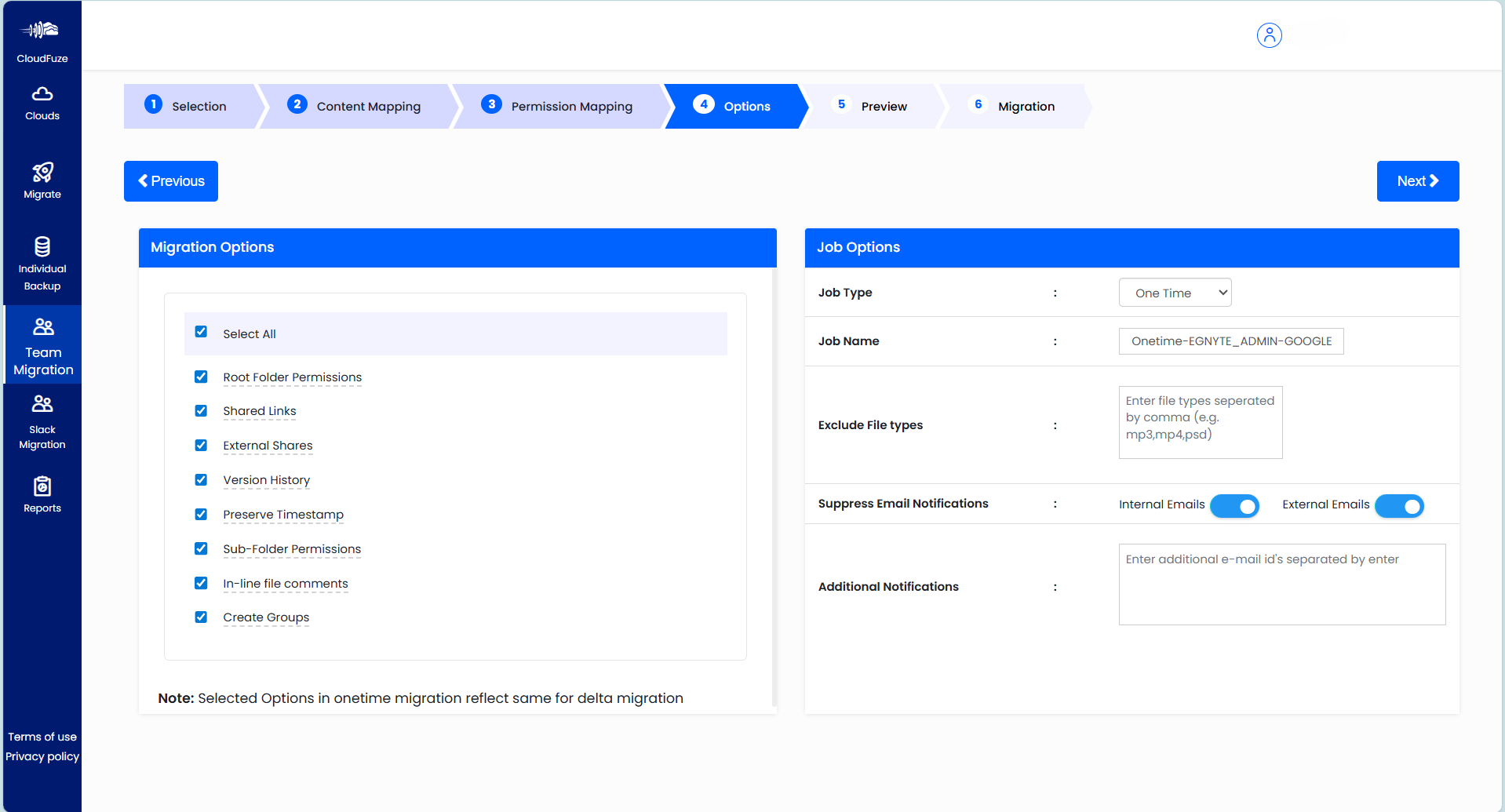This screenshot has height=812, width=1505.
Task: View Reports from the sidebar
Action: point(42,493)
